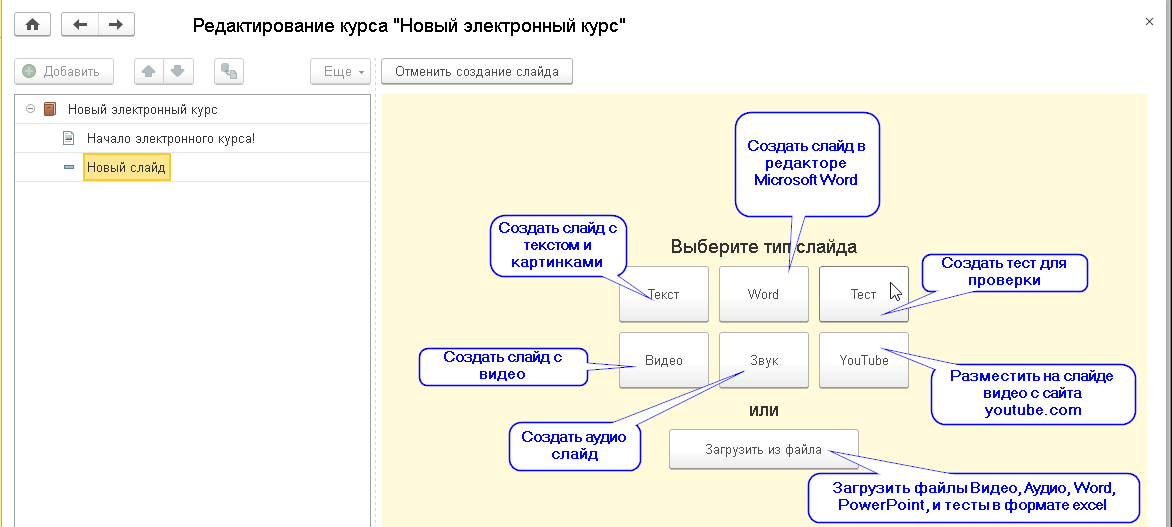Viewport: 1172px width, 527px height.
Task: Collapse the "Новый электронный курс" tree node
Action: tap(30, 110)
